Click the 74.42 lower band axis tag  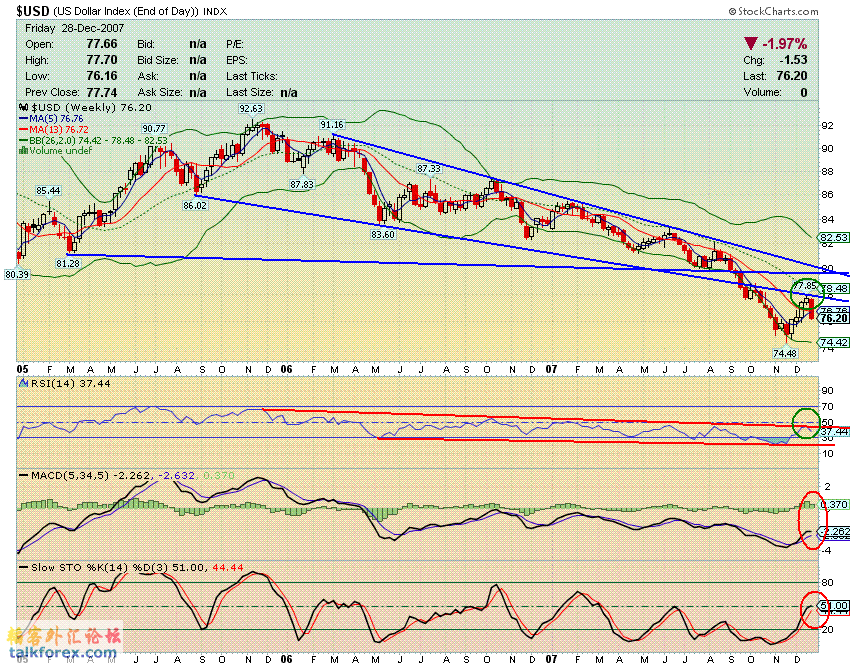[x=834, y=342]
